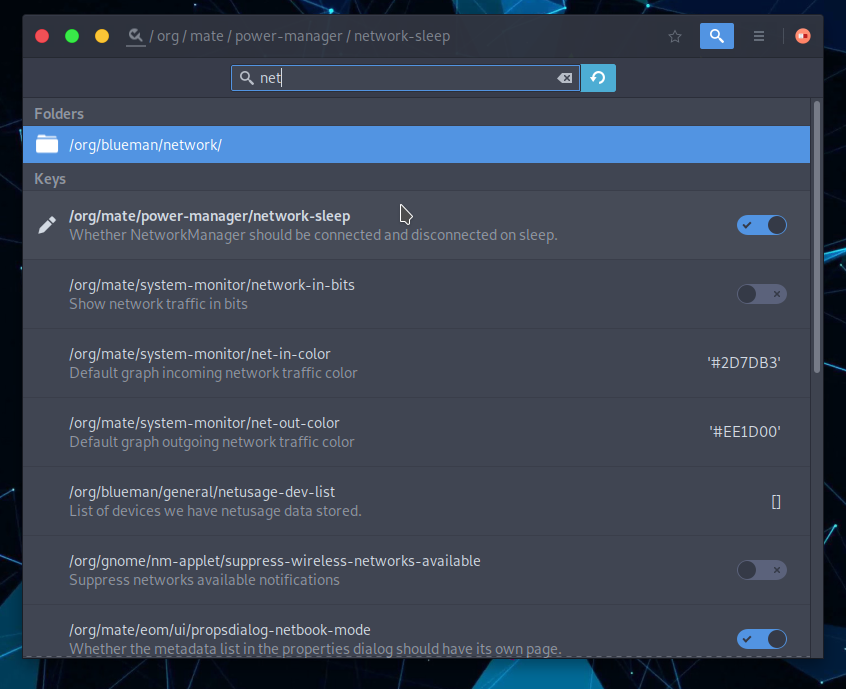
Task: Click the blueman network folder icon
Action: click(x=47, y=144)
